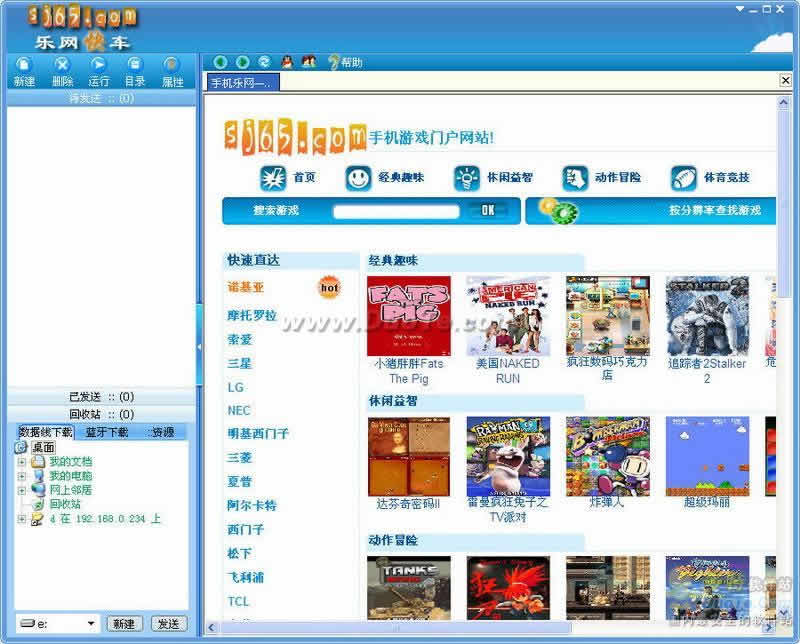
Task: Click the OK search button
Action: (488, 210)
